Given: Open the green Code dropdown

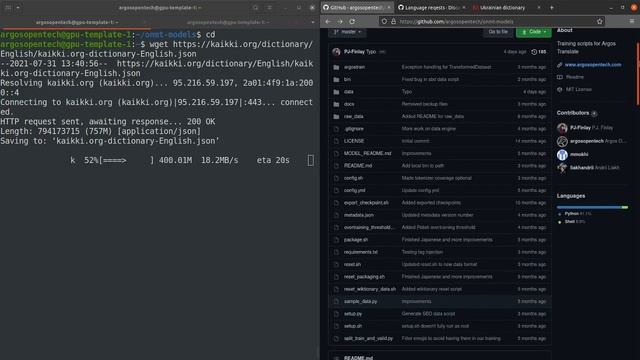Looking at the screenshot, I should (x=534, y=32).
